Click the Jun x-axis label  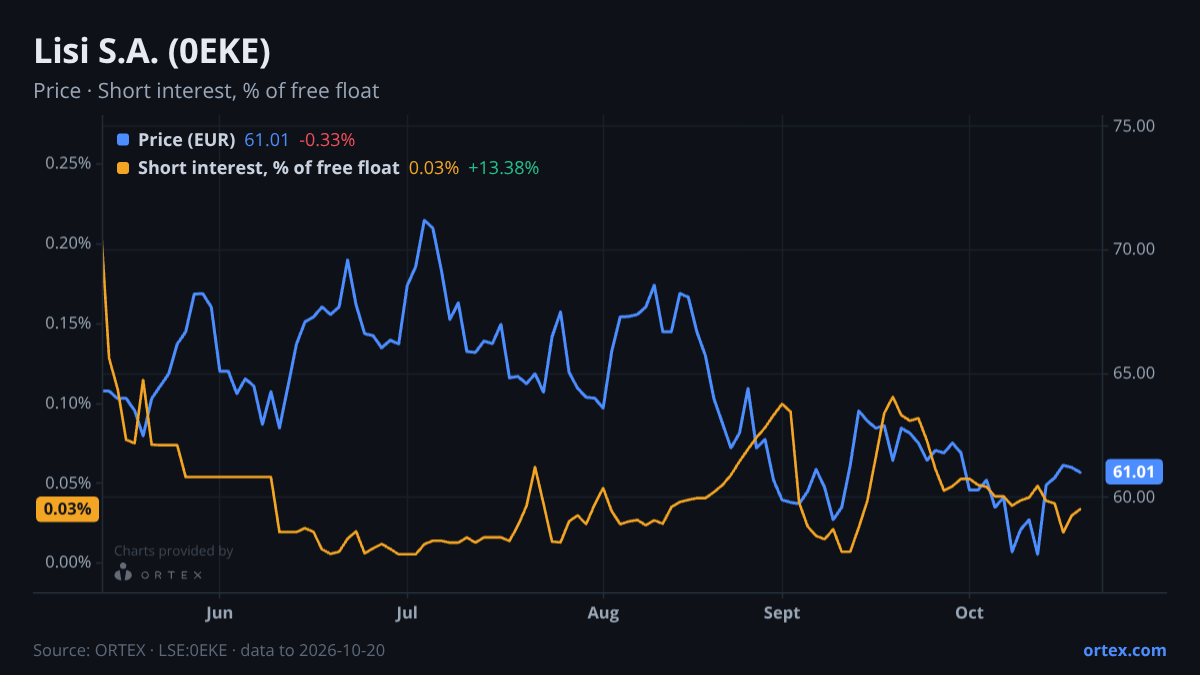pos(218,612)
